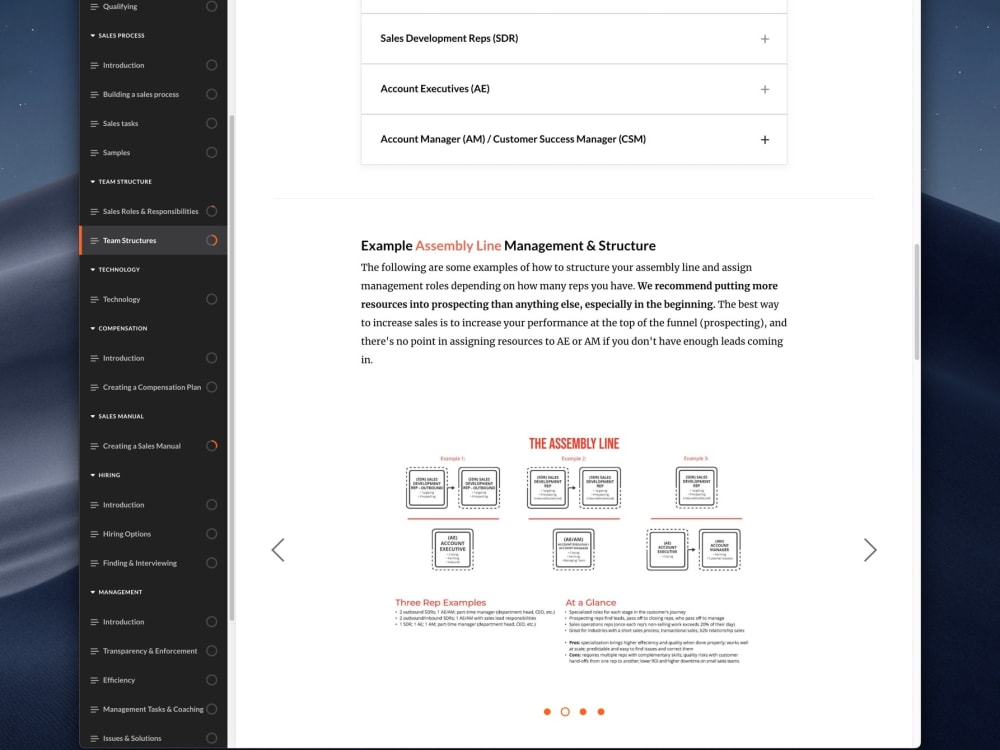
Task: Click the lines icon beside Transparency & Enforcement
Action: [94, 652]
